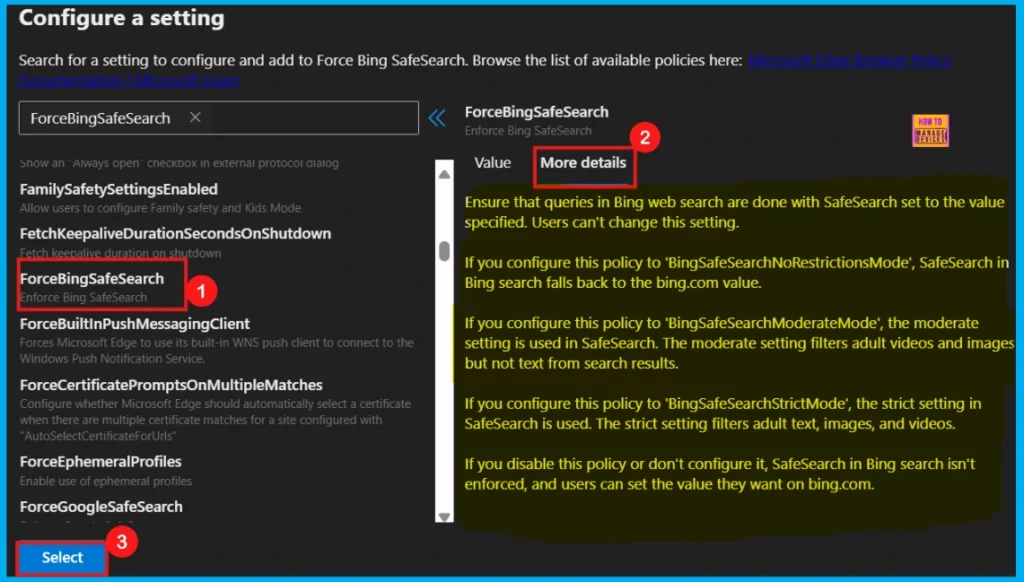Select ForceCertificatePromptsOnMultipleMatches setting
The width and height of the screenshot is (1024, 582).
(171, 385)
